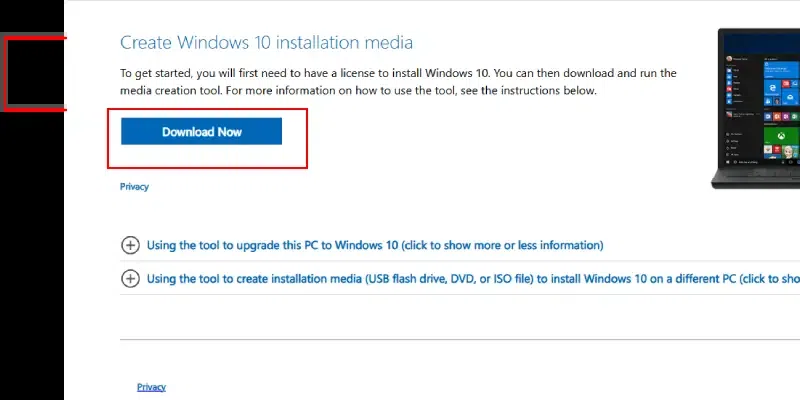Screen dimensions: 800x400
Task: Click the plus icon beside upgrade this PC
Action: tap(130, 245)
